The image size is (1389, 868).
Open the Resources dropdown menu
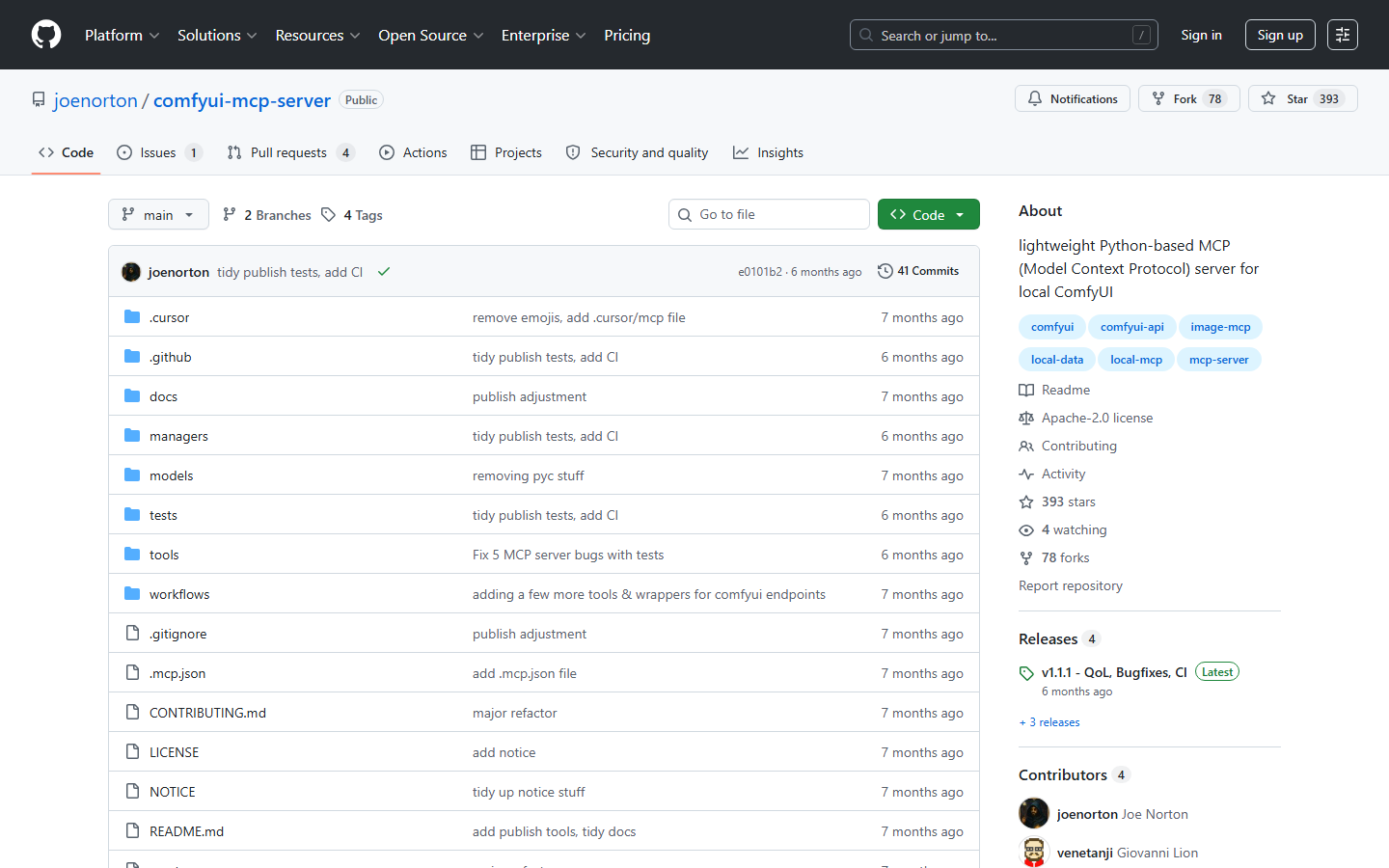[317, 35]
